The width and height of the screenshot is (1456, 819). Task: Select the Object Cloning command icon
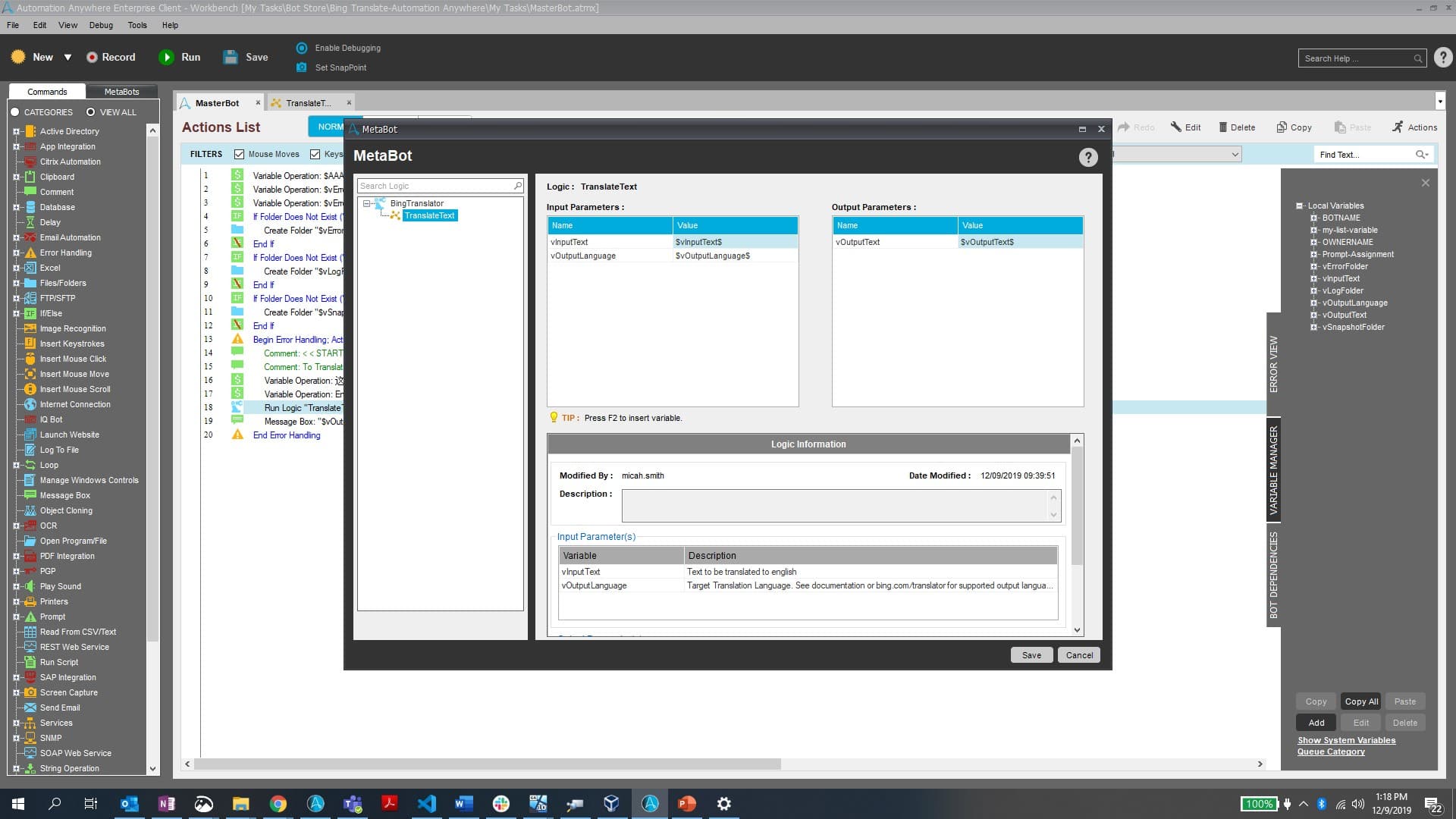coord(30,510)
